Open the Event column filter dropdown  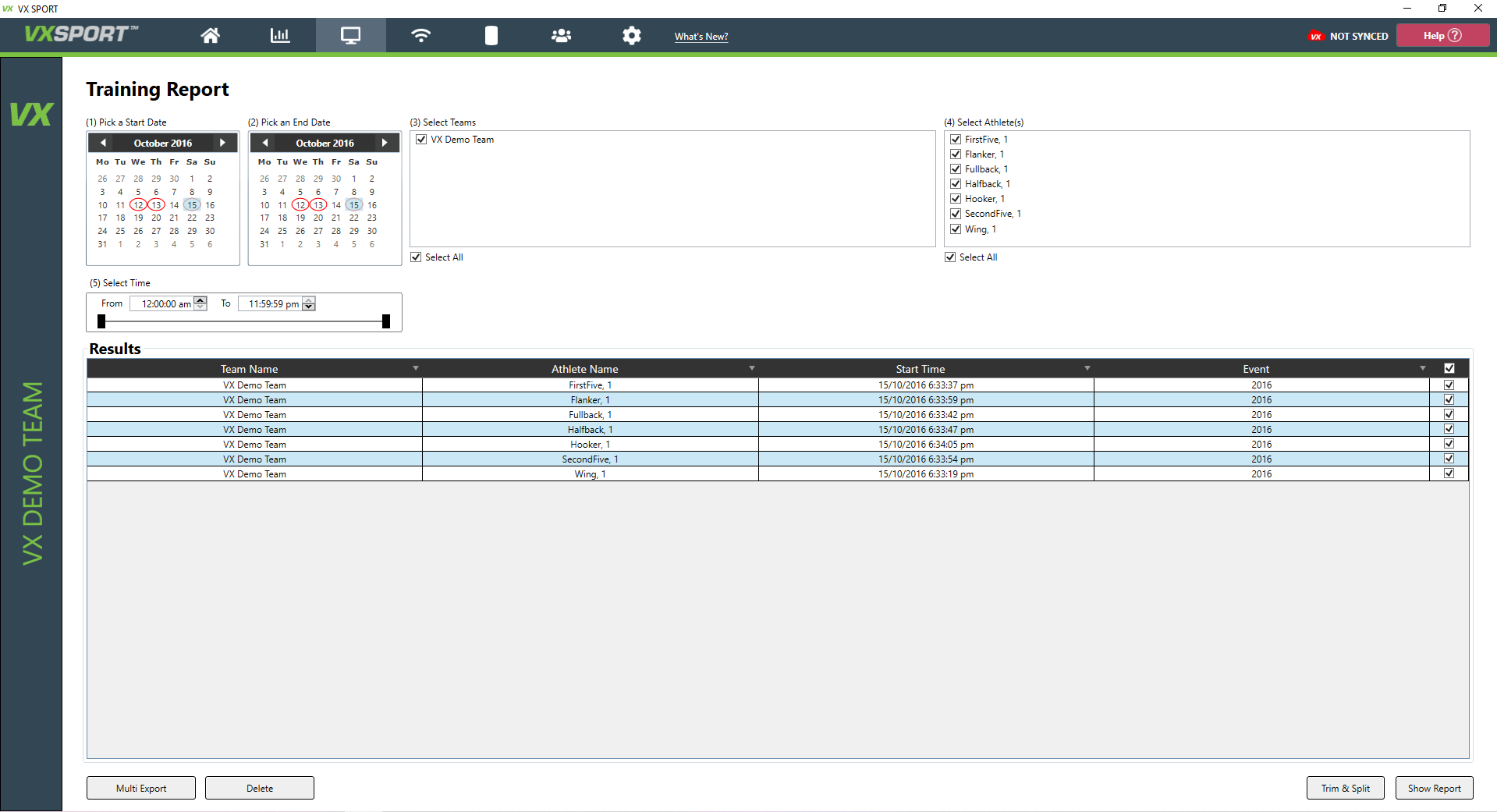point(1423,368)
